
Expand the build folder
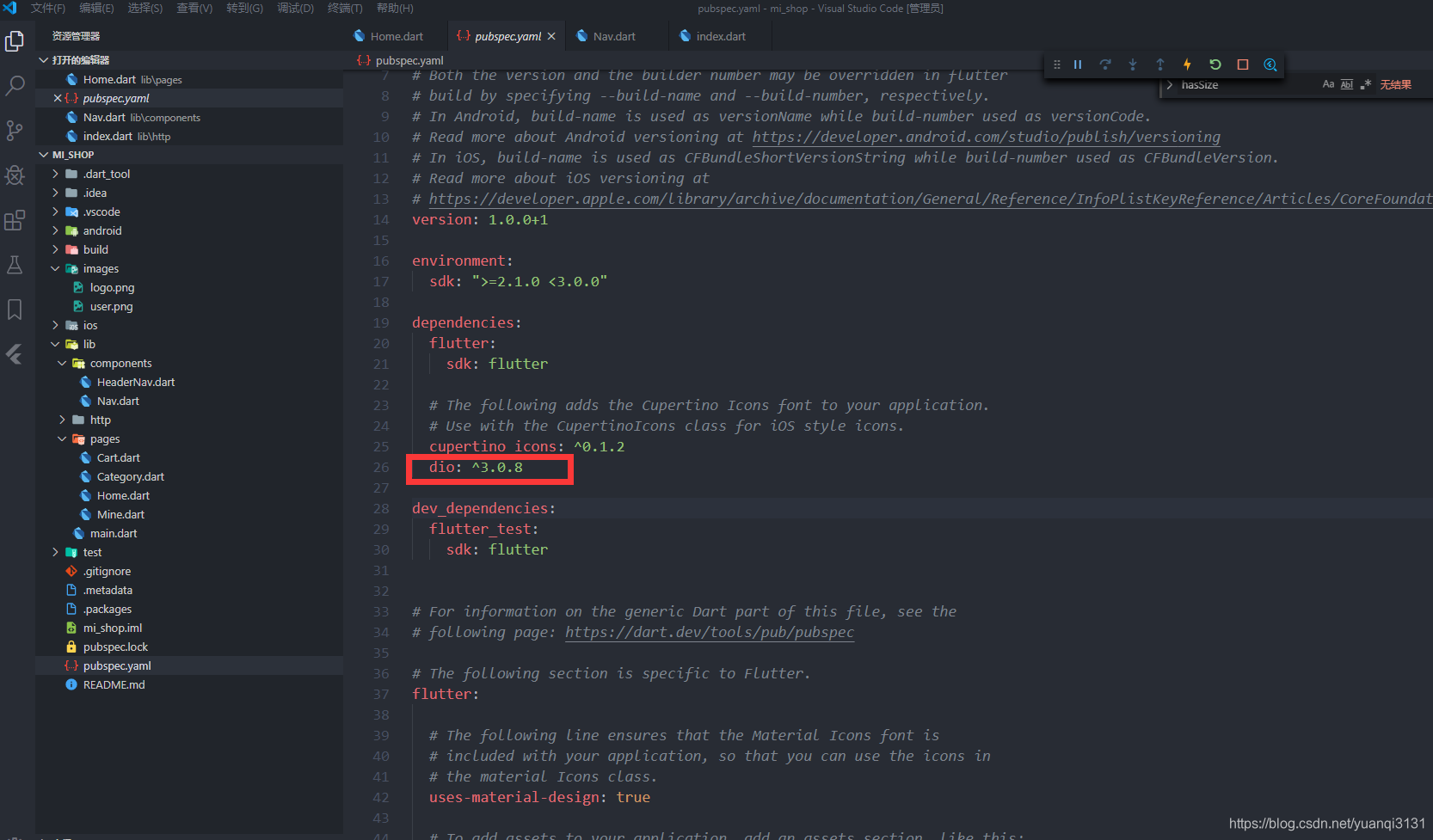[x=56, y=249]
